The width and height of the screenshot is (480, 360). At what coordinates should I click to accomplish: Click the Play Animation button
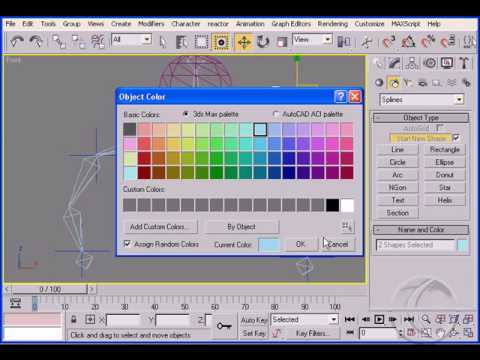379,319
